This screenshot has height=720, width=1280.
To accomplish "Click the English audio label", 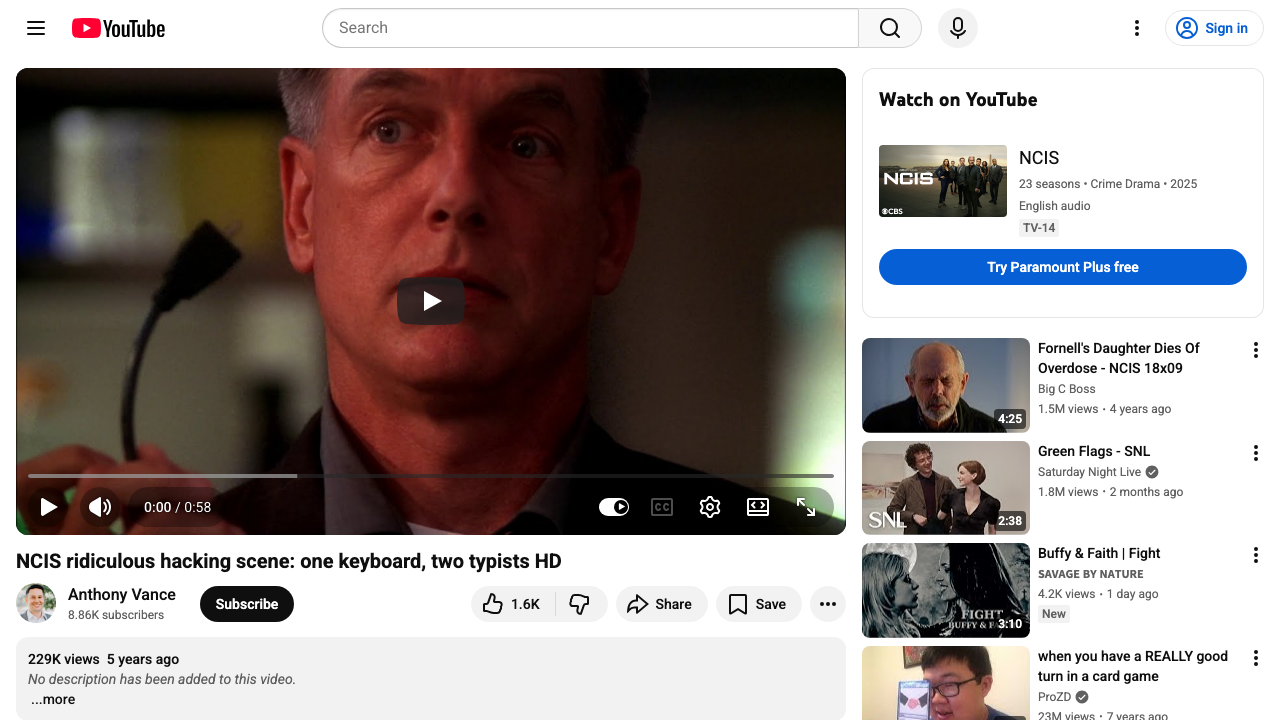I will (1055, 206).
